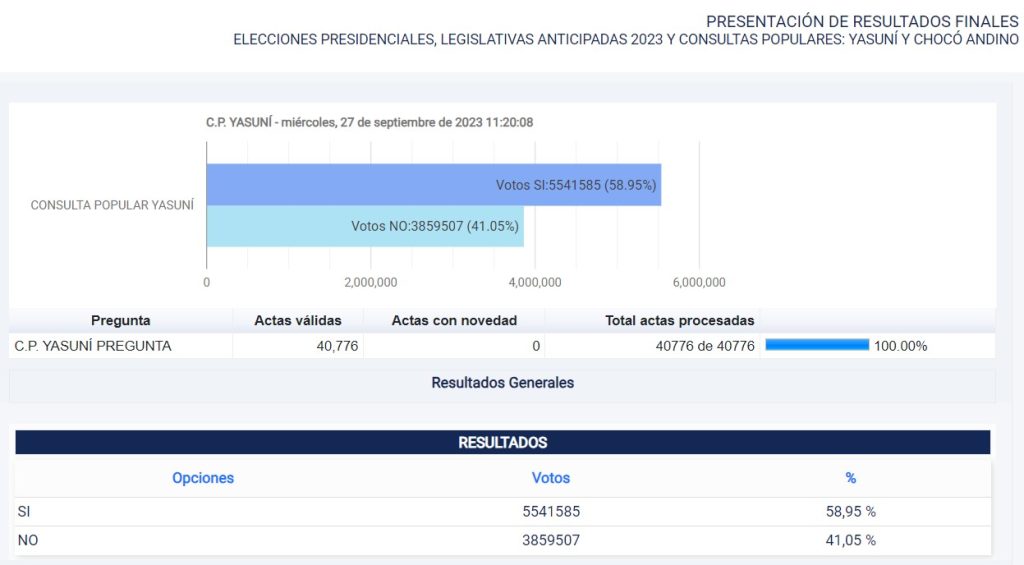Image resolution: width=1024 pixels, height=565 pixels.
Task: Click the Votos column header
Action: point(551,478)
